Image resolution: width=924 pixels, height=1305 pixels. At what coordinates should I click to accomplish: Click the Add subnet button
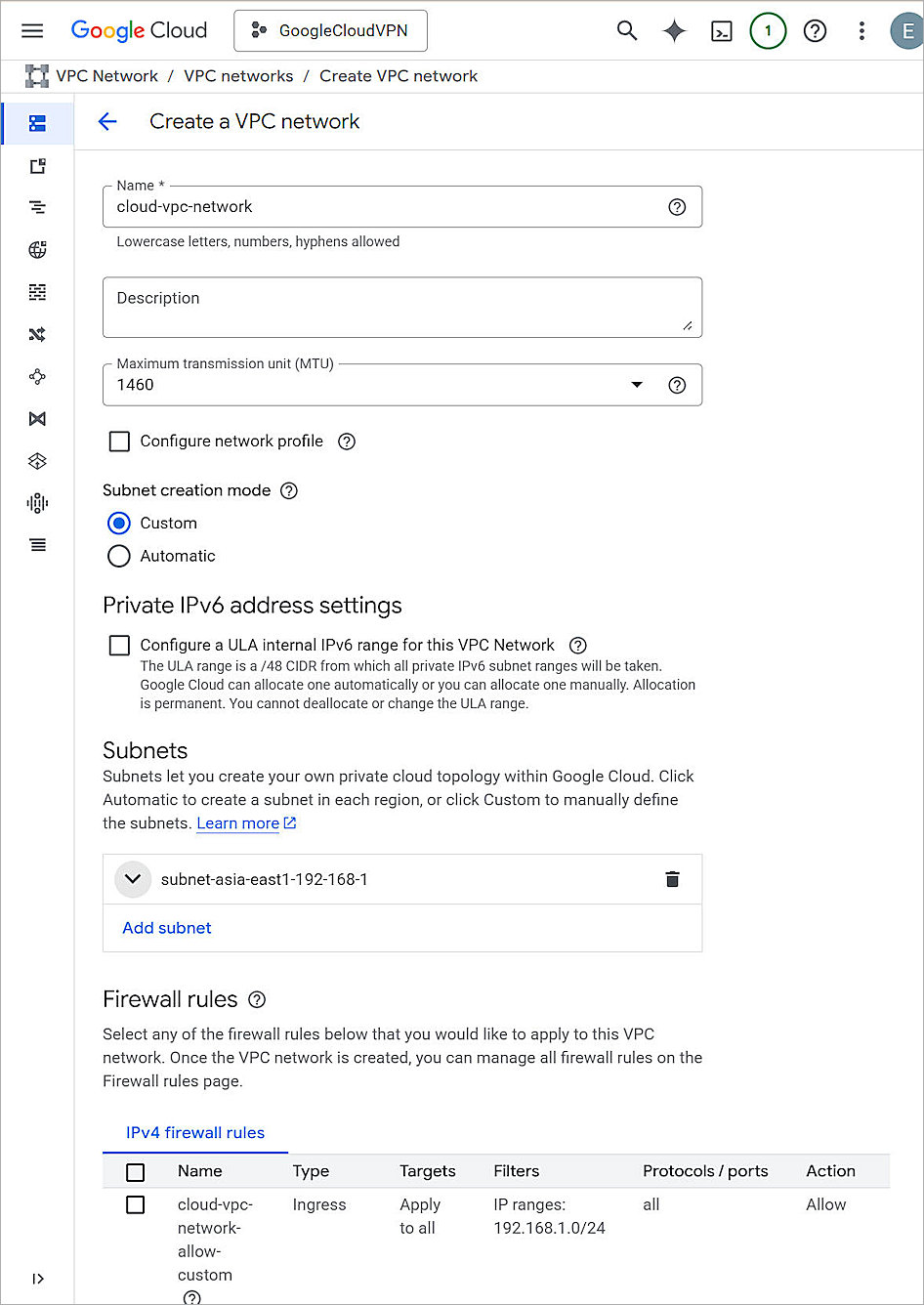point(166,928)
